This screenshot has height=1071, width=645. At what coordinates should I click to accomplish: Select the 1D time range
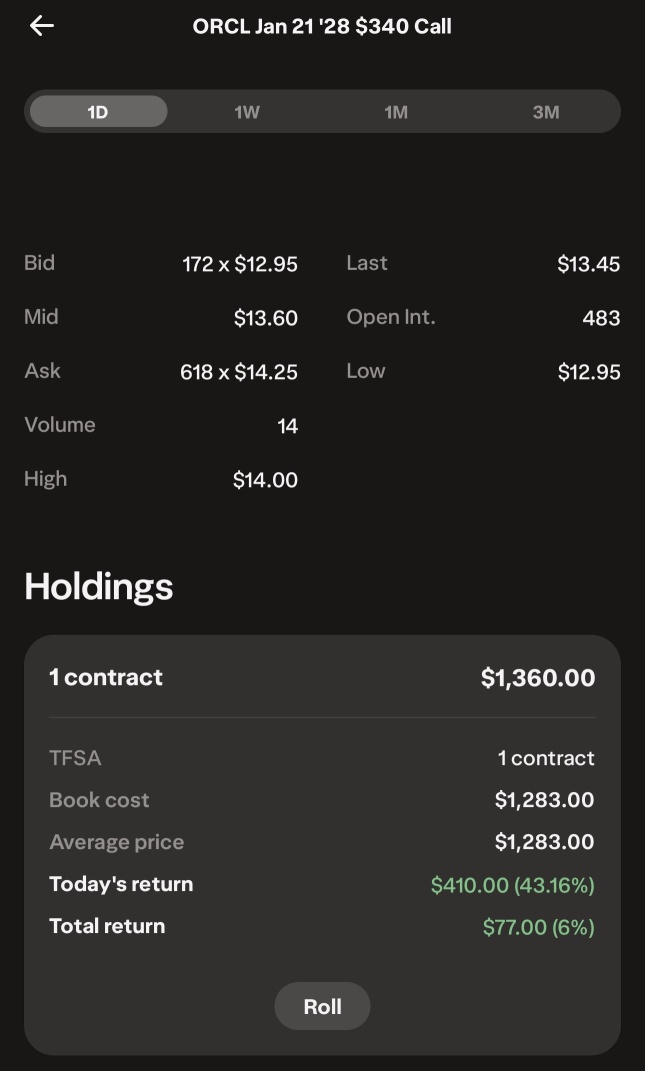(98, 111)
